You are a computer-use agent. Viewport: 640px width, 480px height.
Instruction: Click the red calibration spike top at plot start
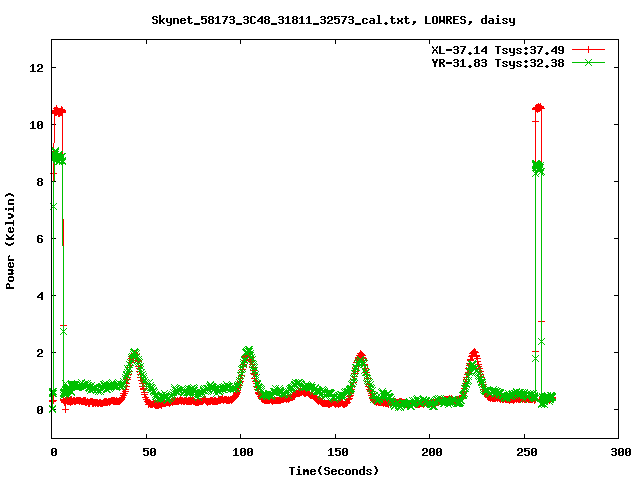coord(58,111)
